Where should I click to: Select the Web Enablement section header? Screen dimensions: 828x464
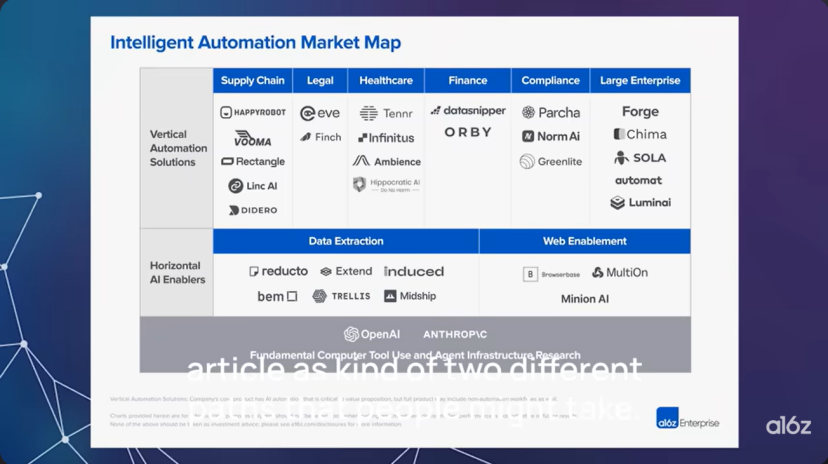[x=585, y=241]
